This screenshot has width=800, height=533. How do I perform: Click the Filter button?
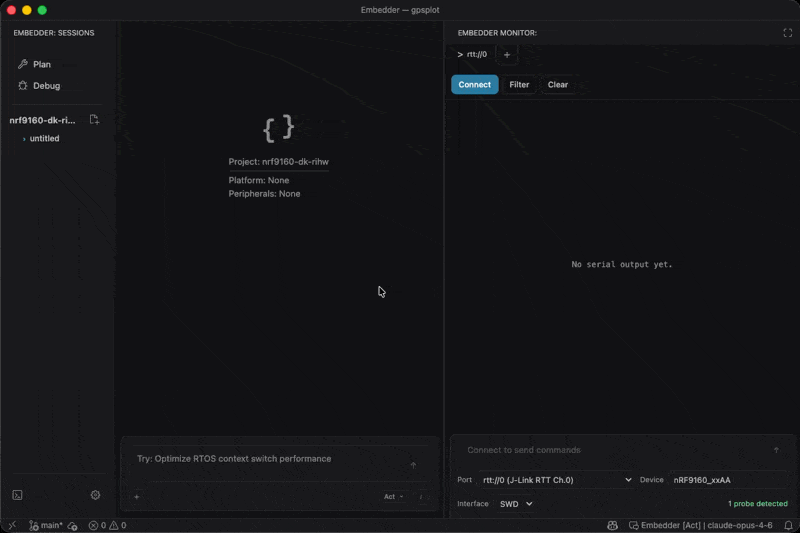(x=519, y=85)
